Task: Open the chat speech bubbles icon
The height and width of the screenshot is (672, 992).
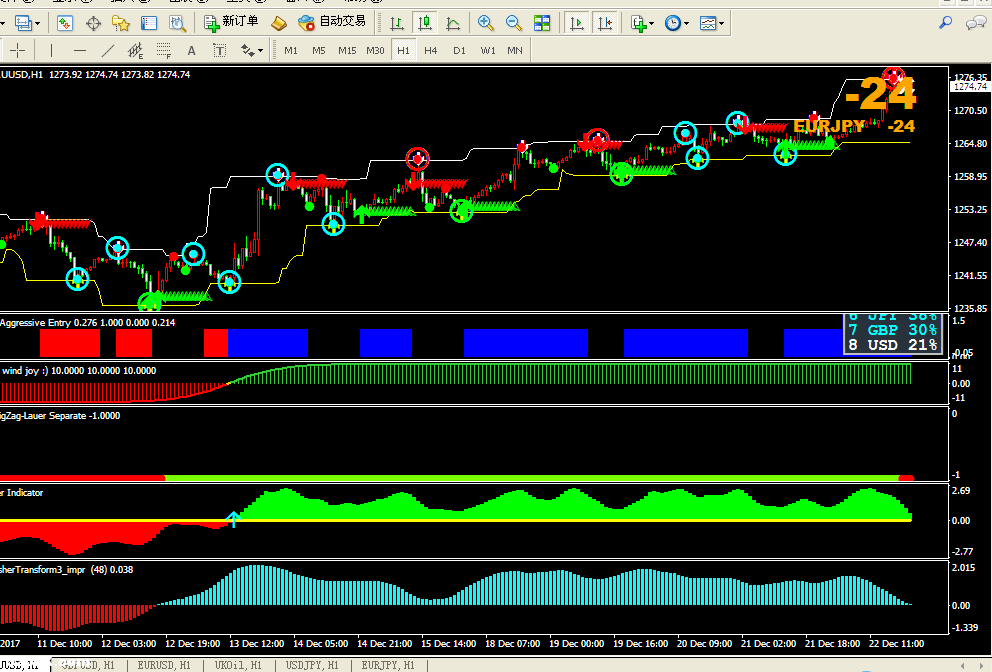Action: click(976, 23)
